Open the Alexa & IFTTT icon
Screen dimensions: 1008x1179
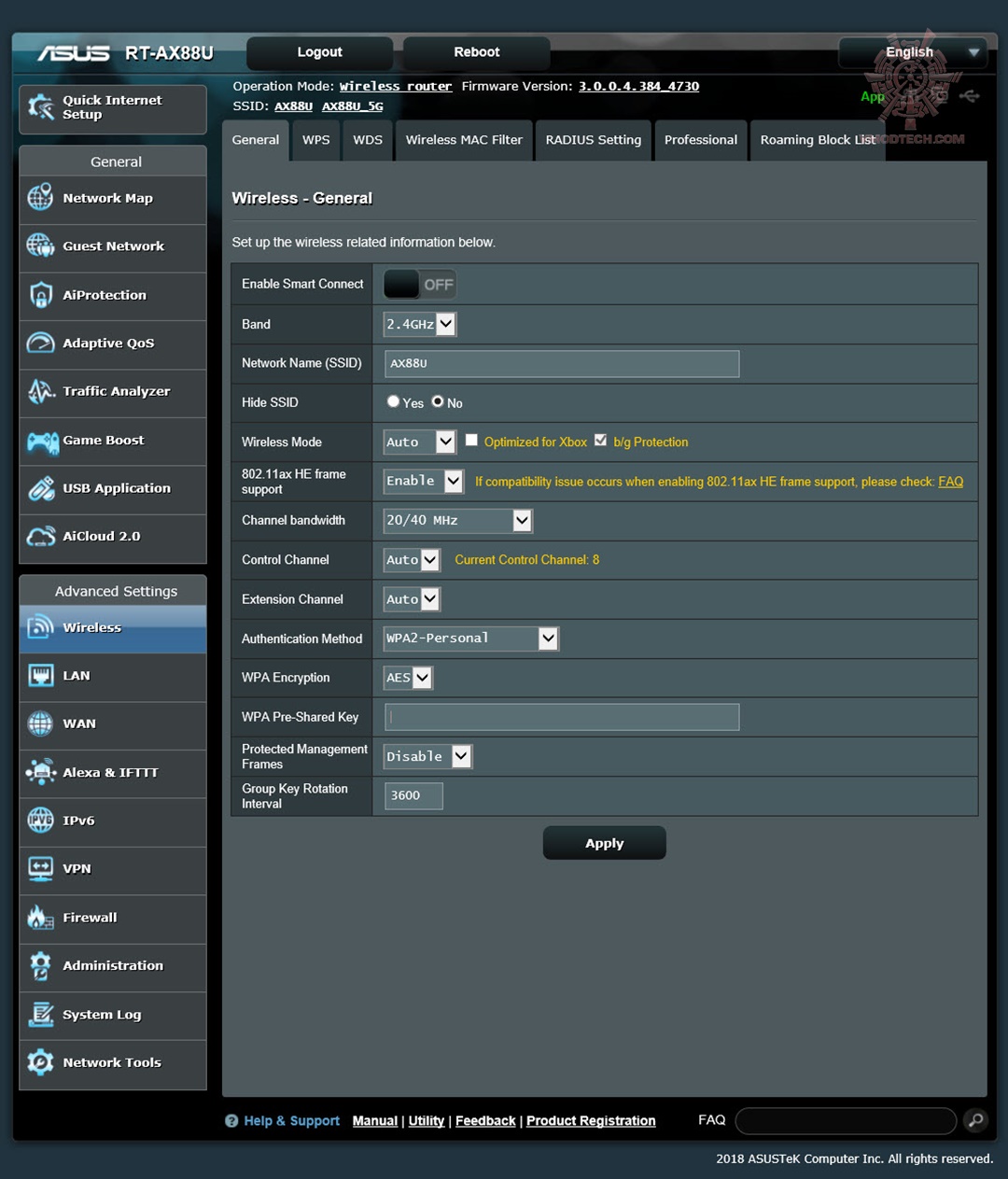click(x=41, y=772)
